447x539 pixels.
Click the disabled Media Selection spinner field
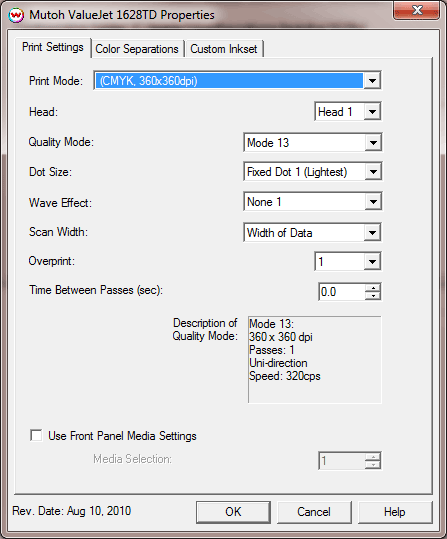coord(350,461)
